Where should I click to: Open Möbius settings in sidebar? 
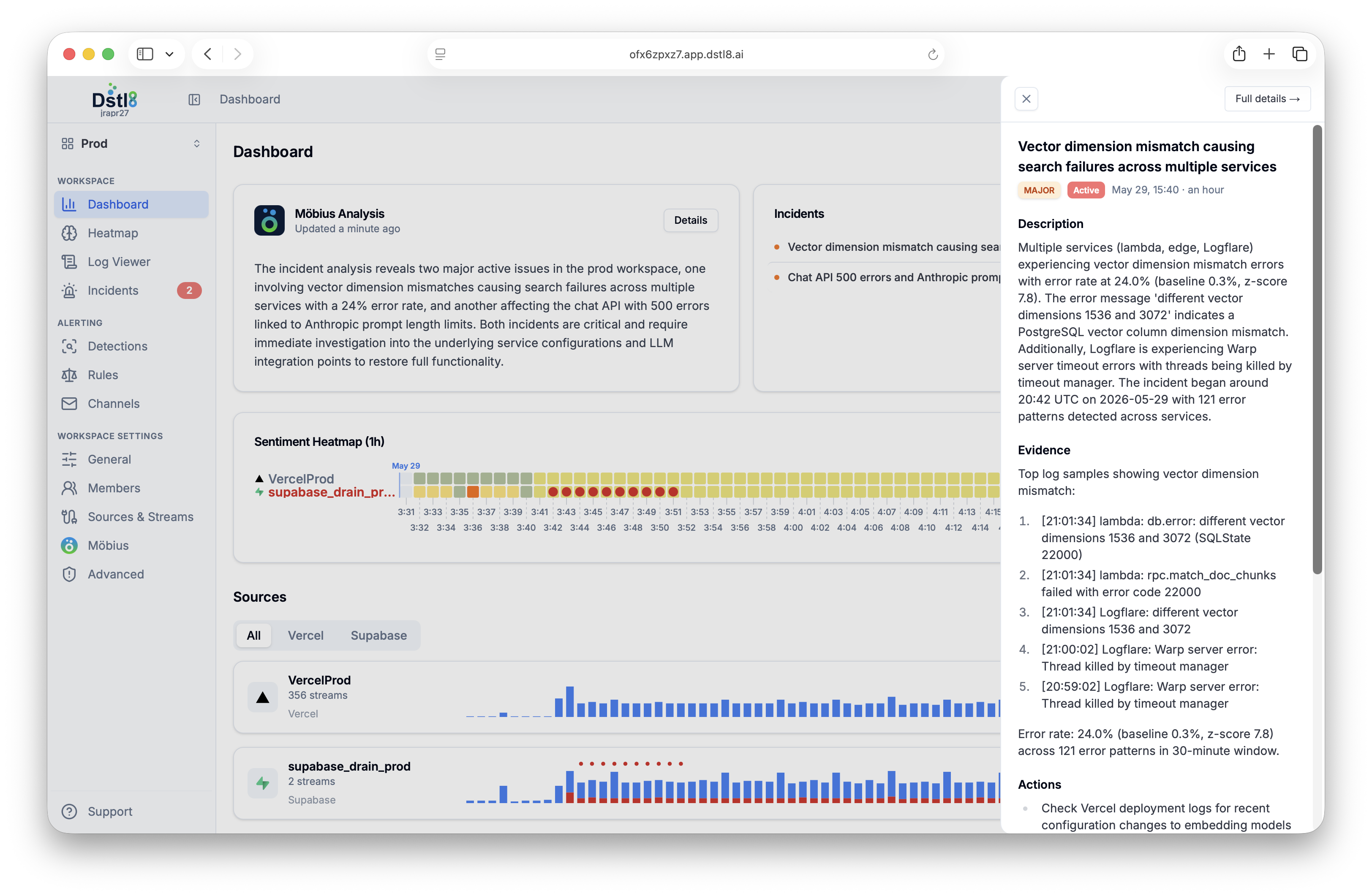coord(131,546)
